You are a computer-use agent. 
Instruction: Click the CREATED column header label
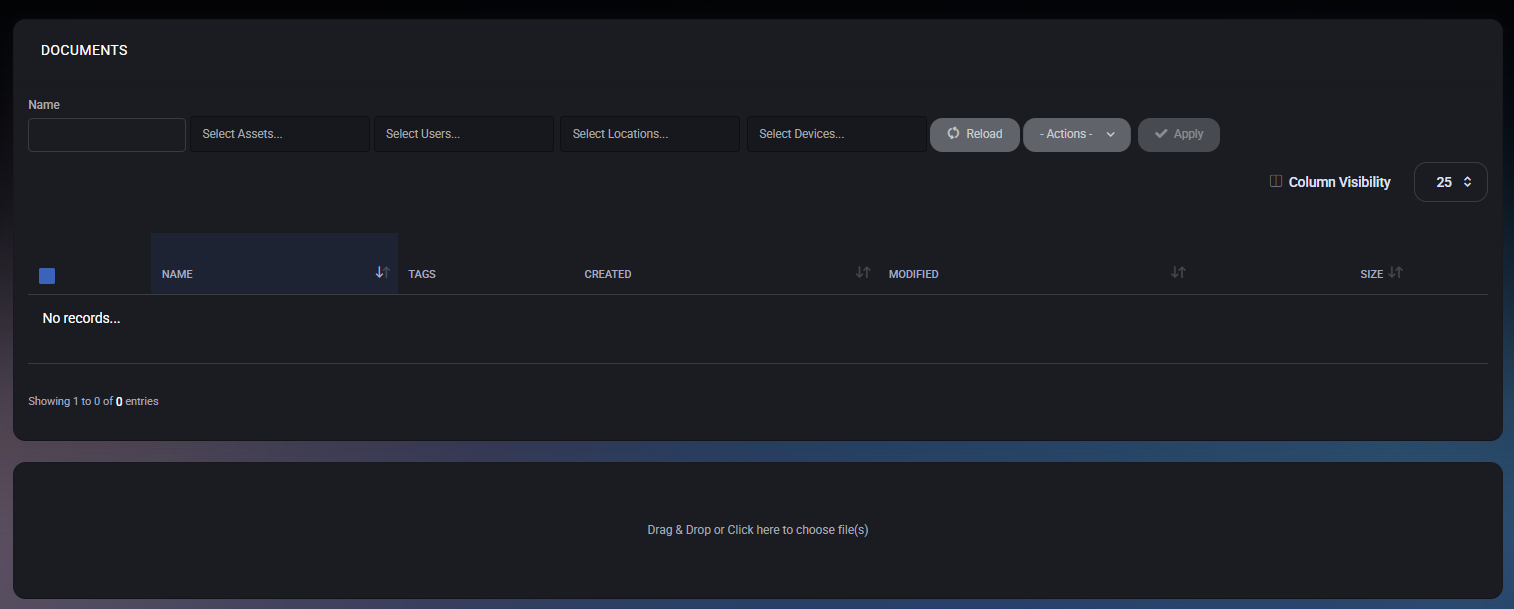coord(607,274)
